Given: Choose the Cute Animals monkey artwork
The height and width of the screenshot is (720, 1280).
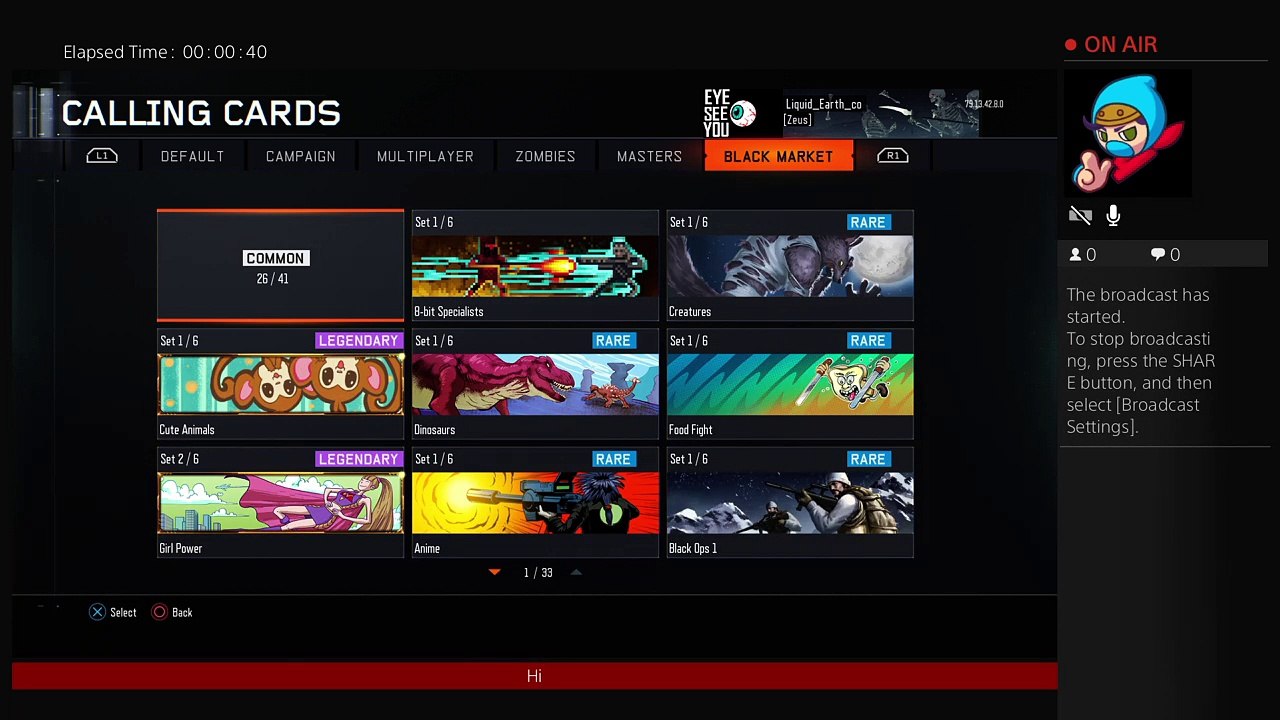Looking at the screenshot, I should pos(280,385).
